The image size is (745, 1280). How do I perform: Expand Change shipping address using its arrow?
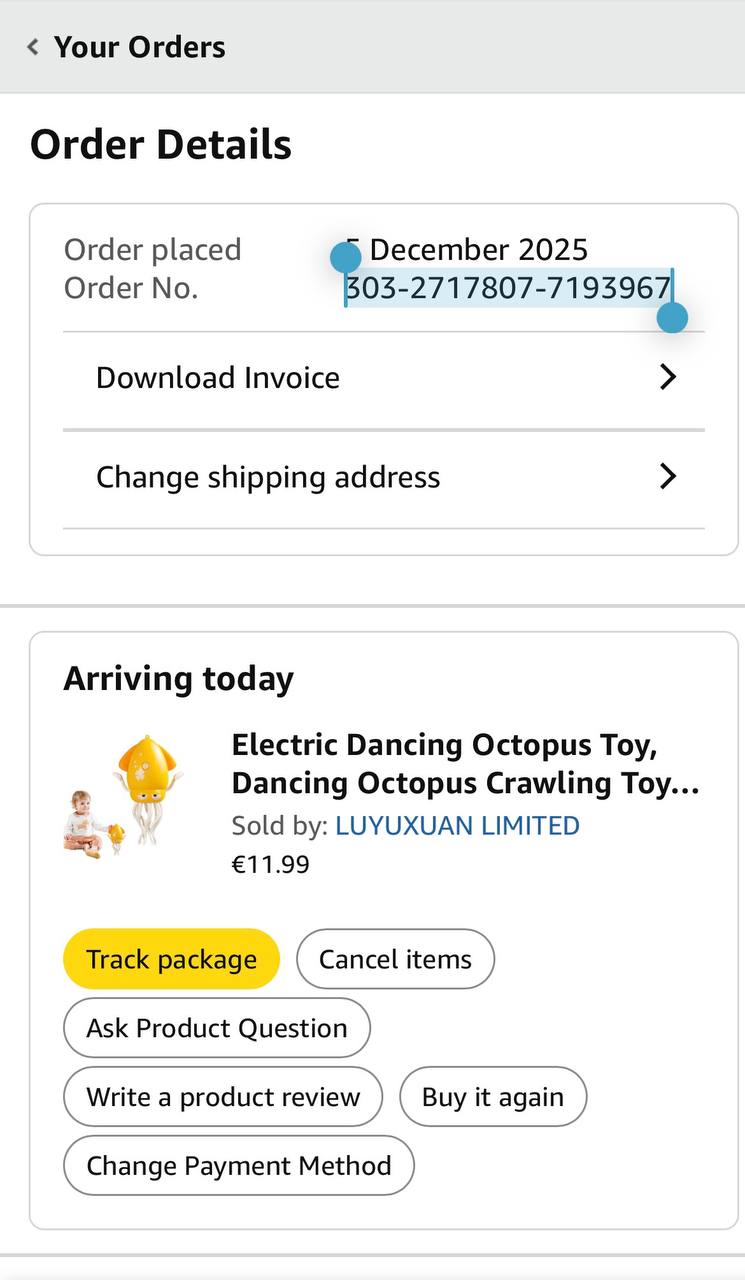[668, 477]
